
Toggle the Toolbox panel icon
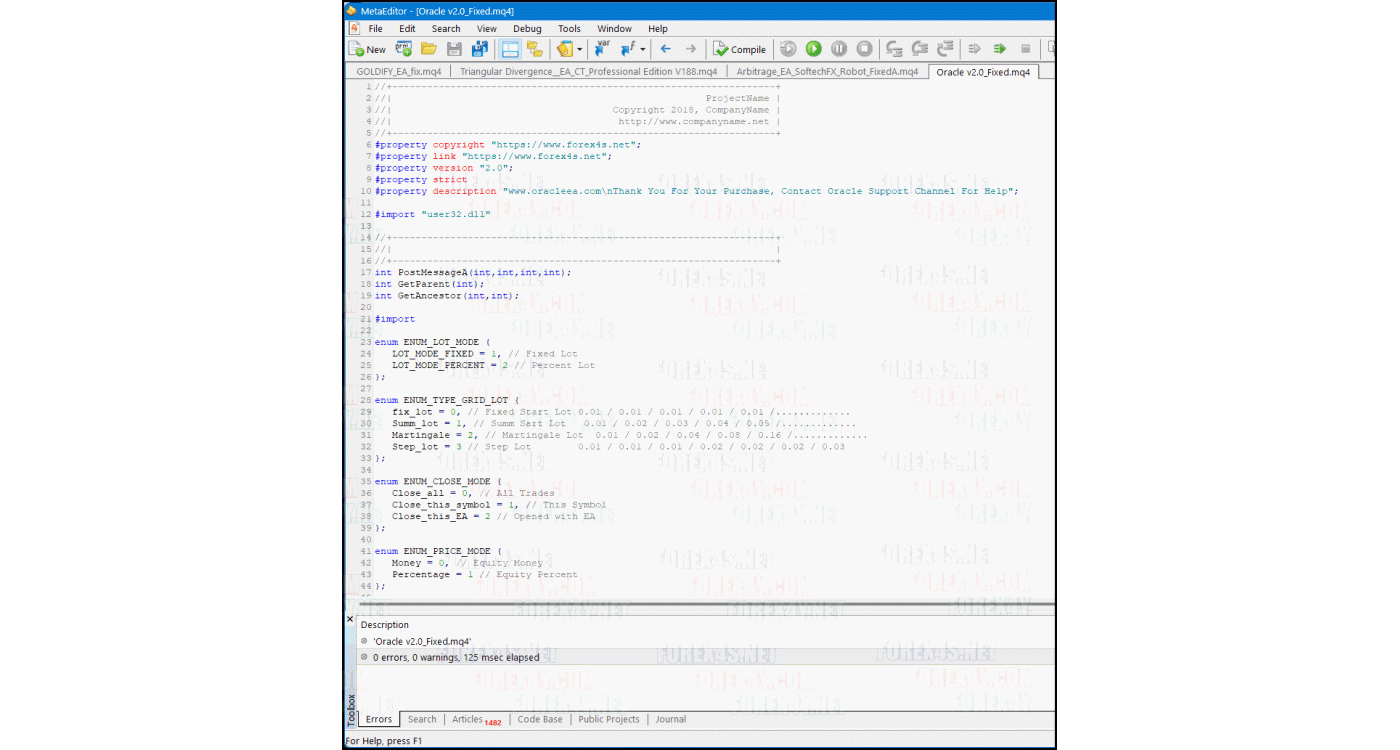534,49
